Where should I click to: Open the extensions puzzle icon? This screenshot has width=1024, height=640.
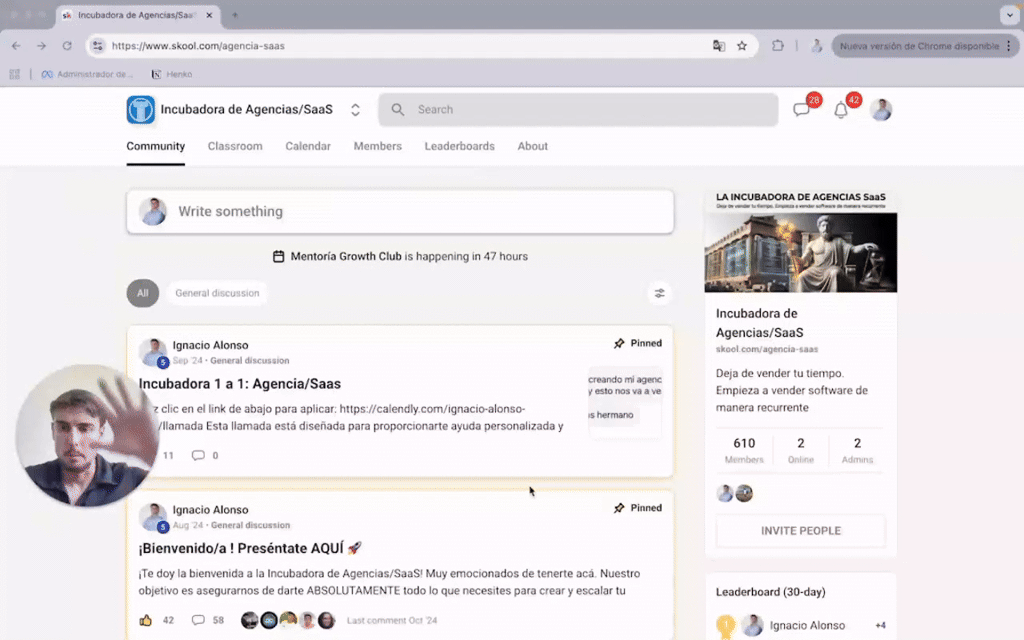[777, 46]
